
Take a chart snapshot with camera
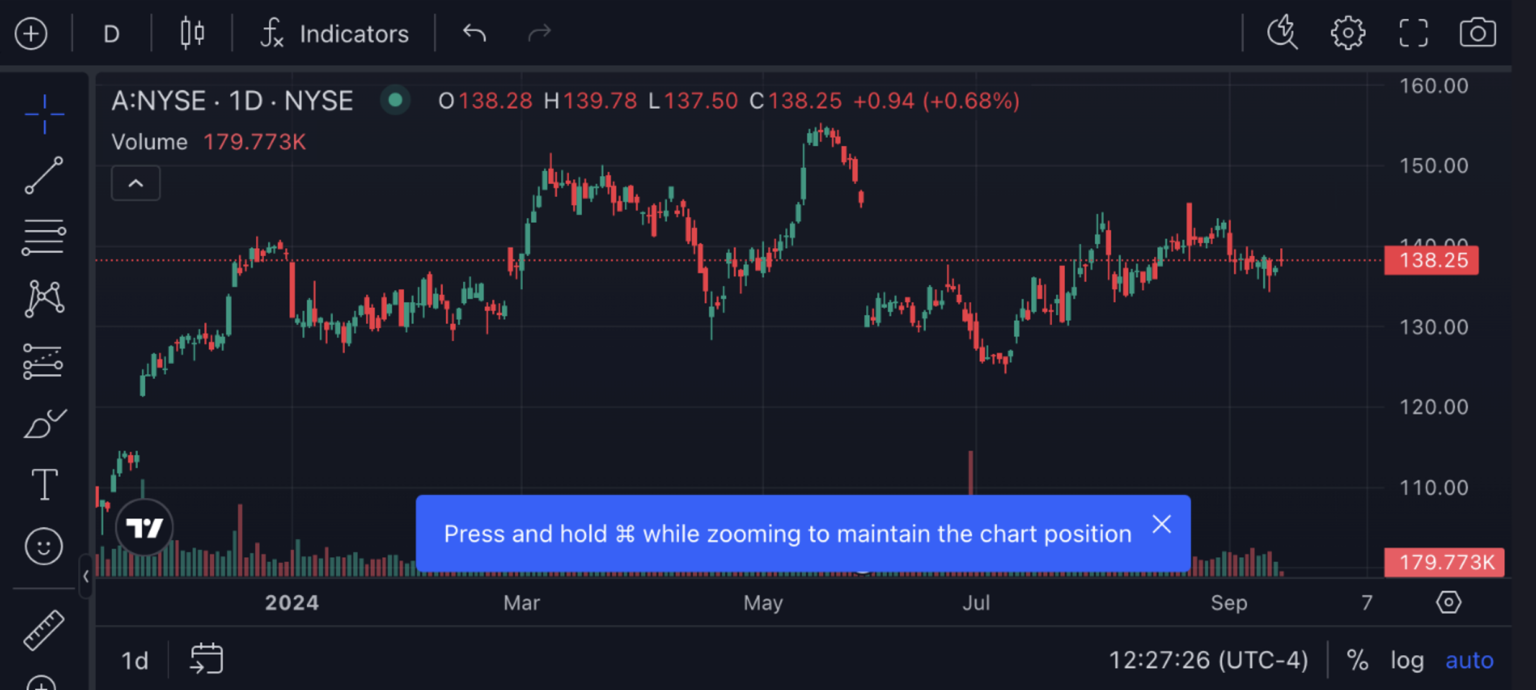coord(1477,33)
